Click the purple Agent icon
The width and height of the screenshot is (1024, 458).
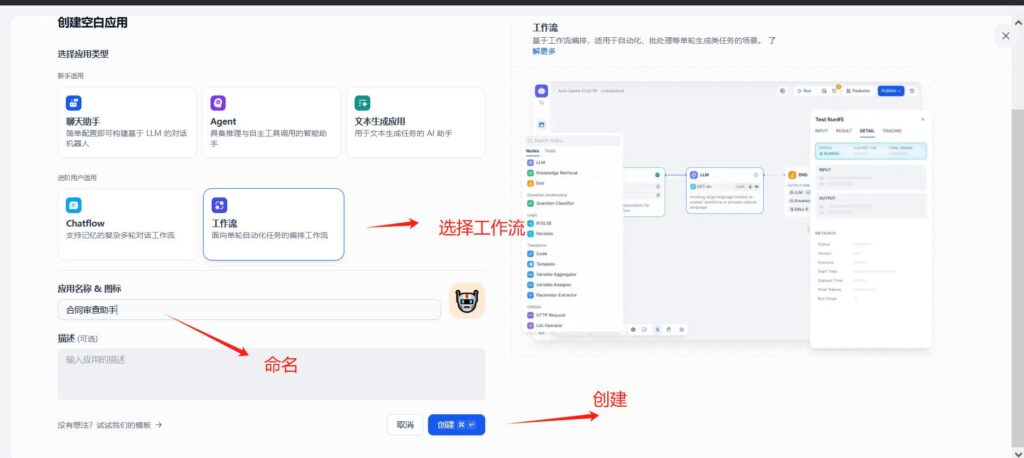(217, 103)
